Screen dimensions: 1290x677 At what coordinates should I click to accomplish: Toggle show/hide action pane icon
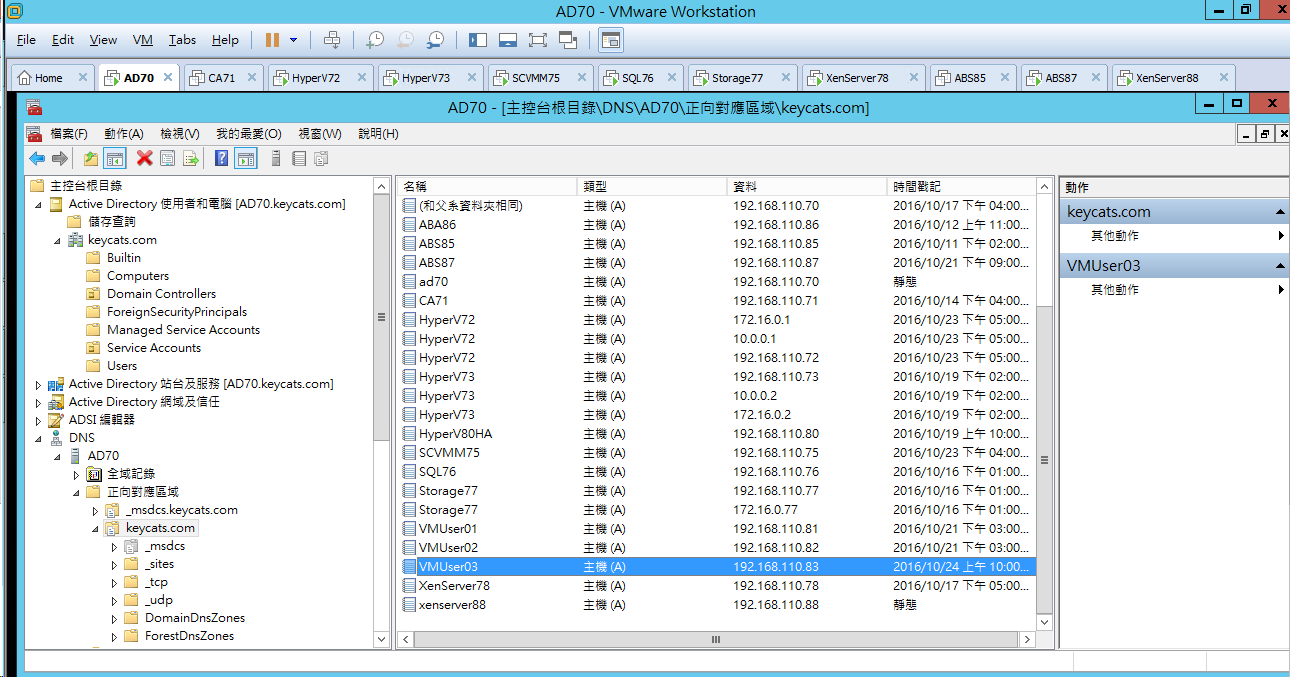click(246, 158)
